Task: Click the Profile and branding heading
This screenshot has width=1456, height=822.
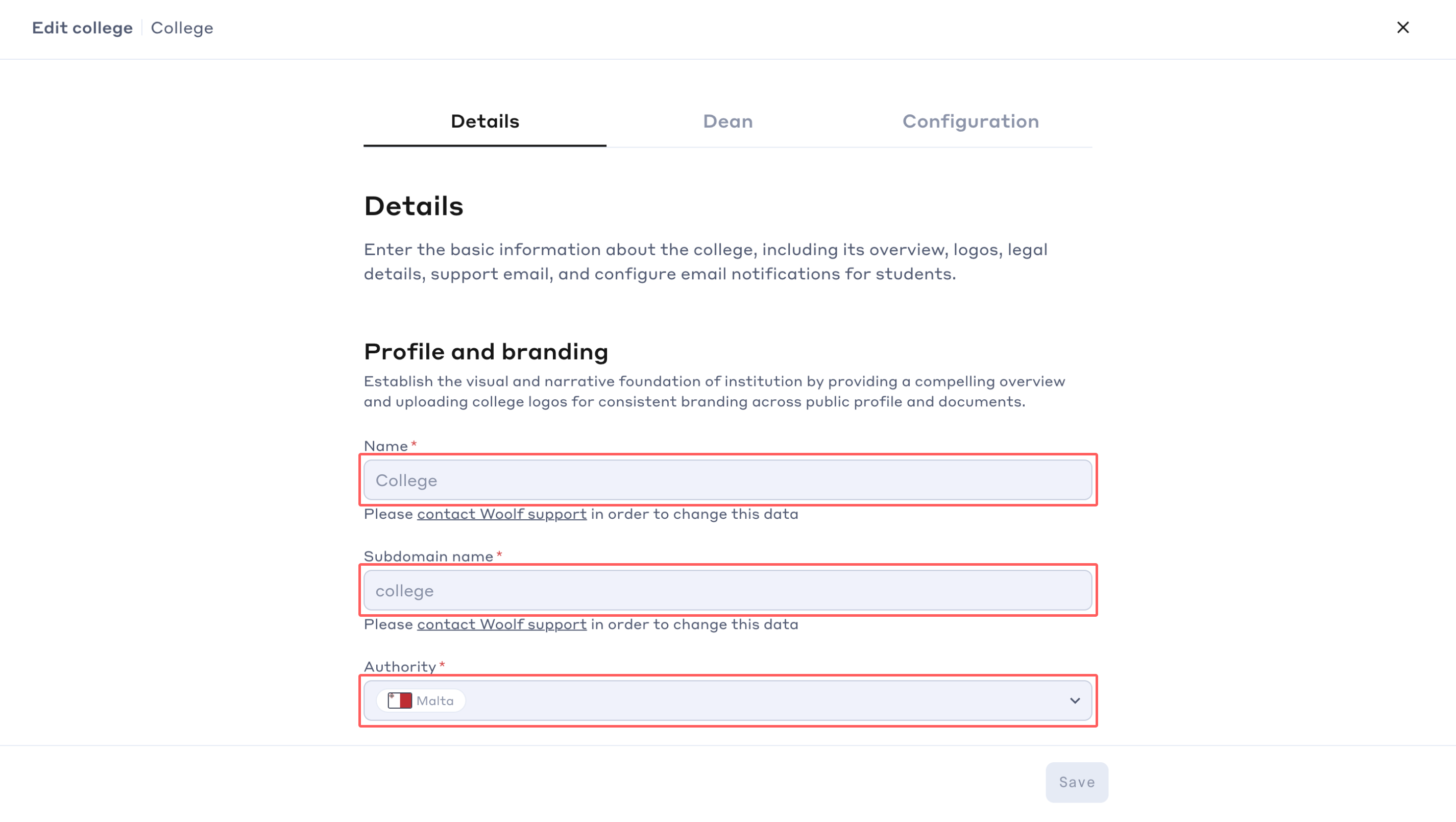Action: 486,352
